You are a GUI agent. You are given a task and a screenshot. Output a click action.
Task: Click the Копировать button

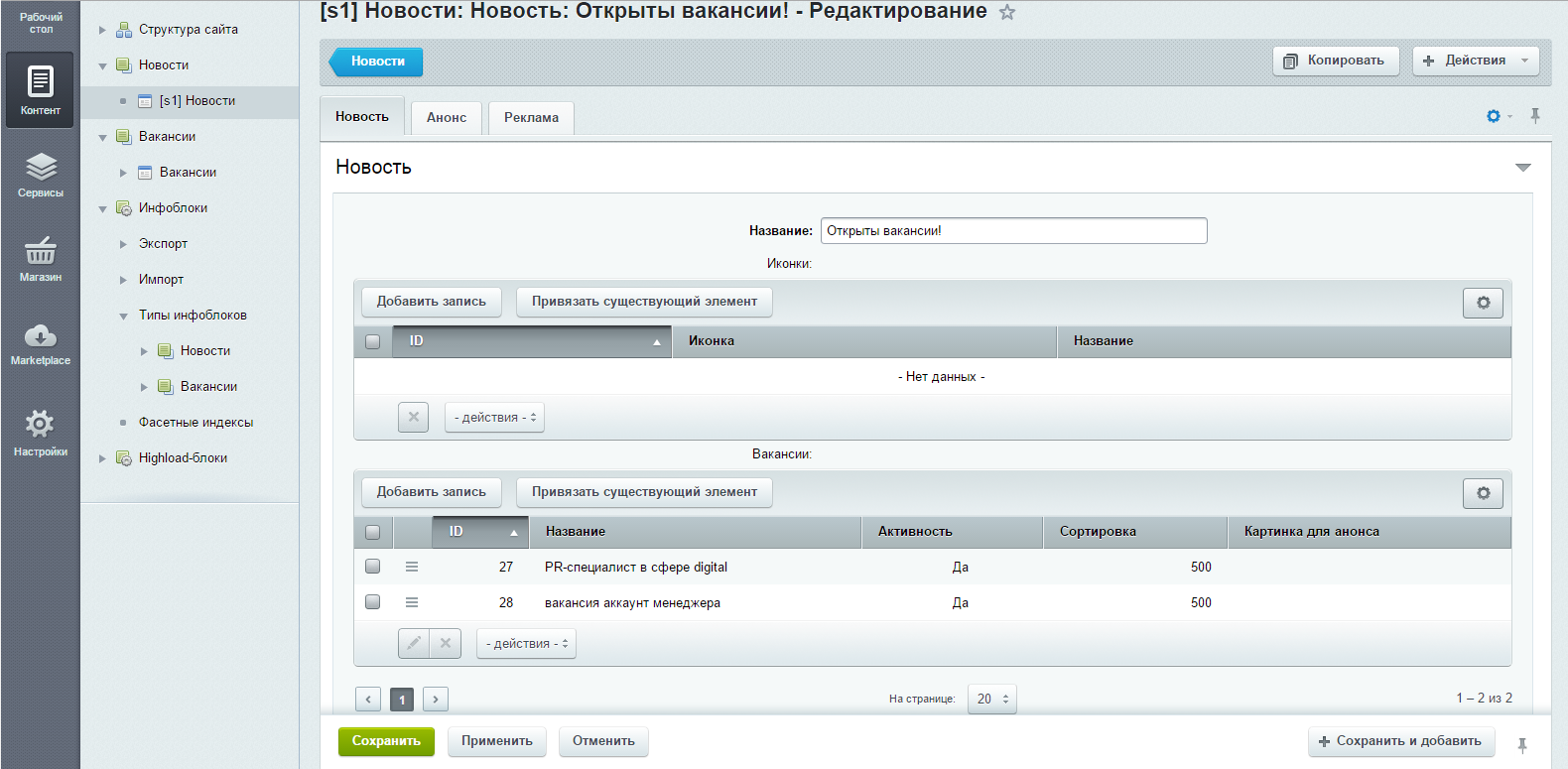(1335, 61)
